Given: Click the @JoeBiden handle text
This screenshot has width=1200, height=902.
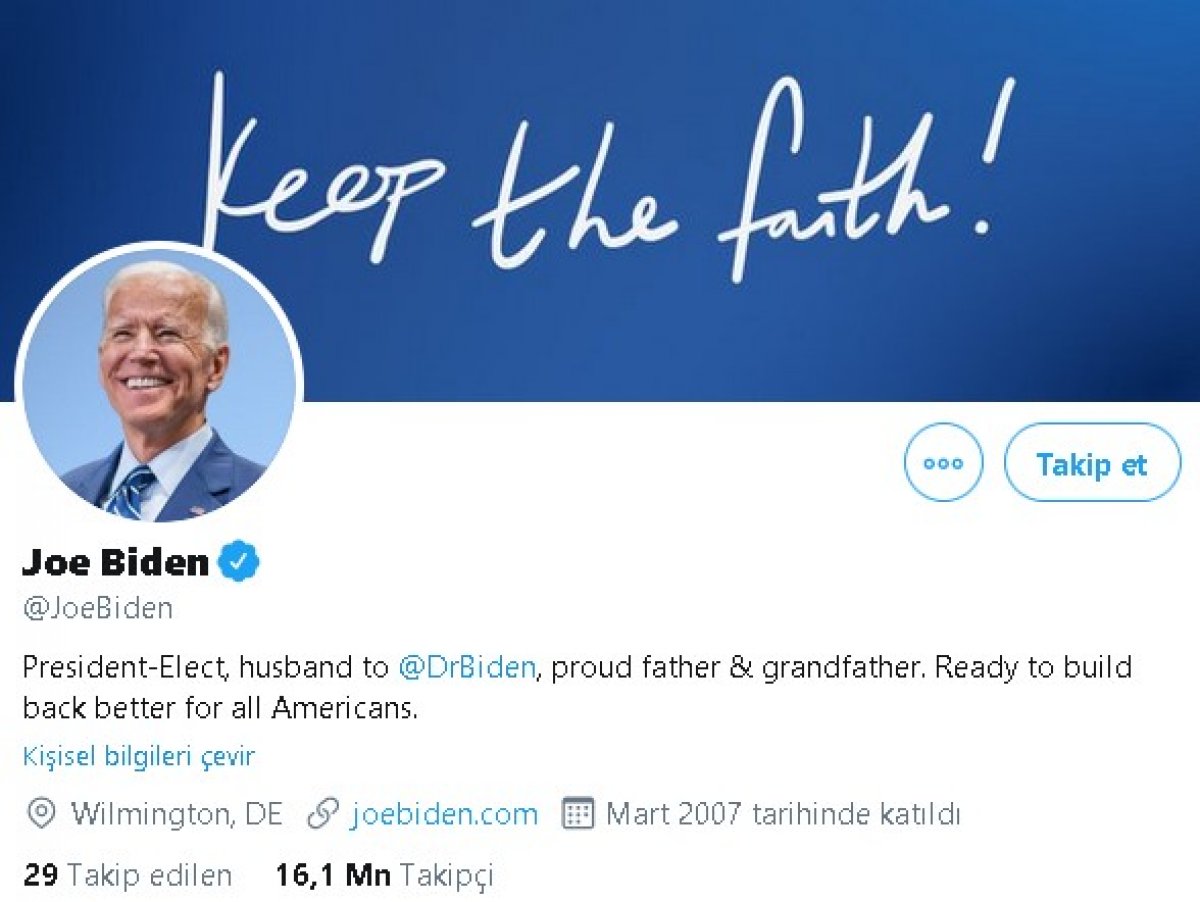Looking at the screenshot, I should 98,608.
